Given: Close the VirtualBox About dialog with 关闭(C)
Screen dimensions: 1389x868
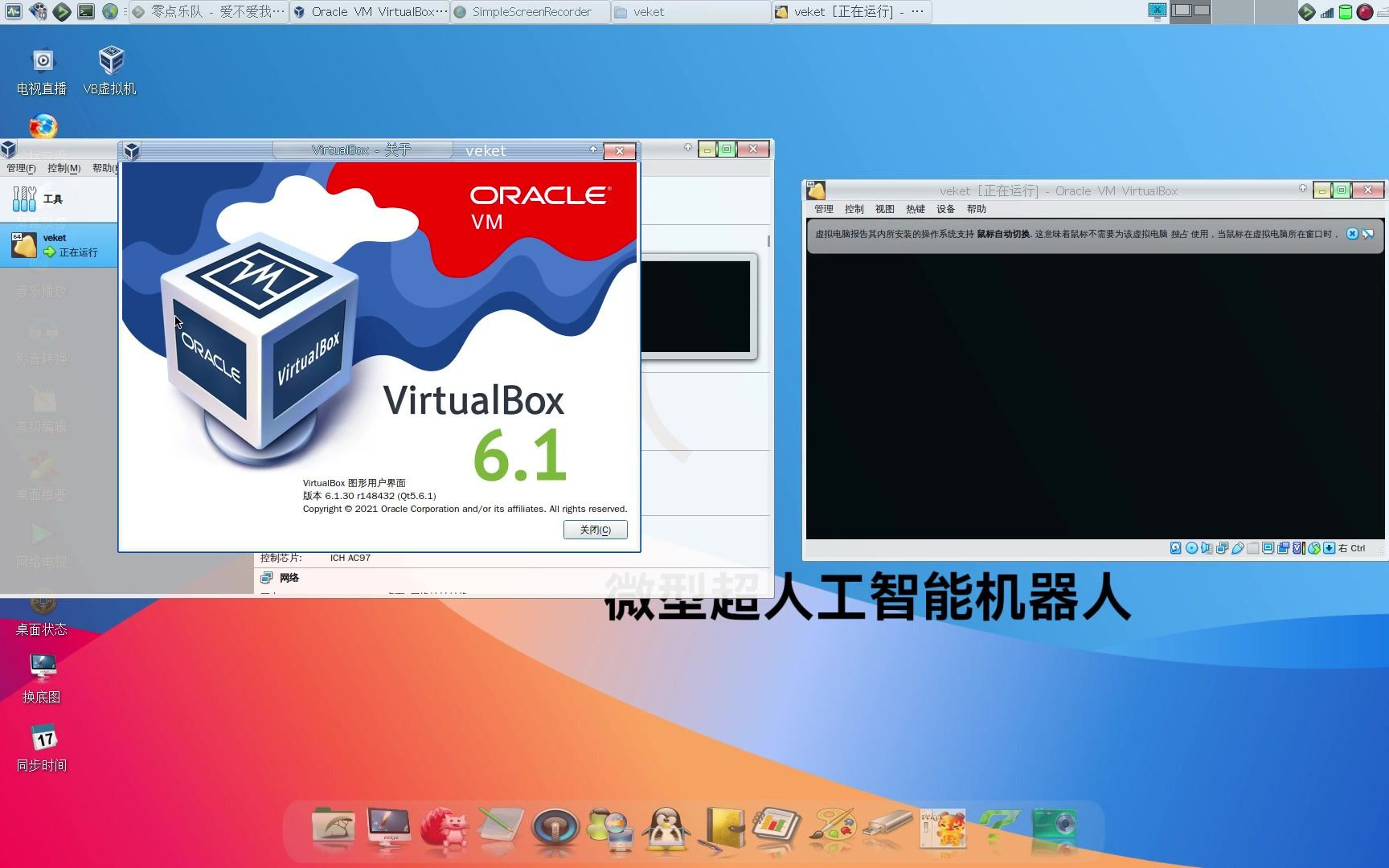Looking at the screenshot, I should tap(595, 530).
